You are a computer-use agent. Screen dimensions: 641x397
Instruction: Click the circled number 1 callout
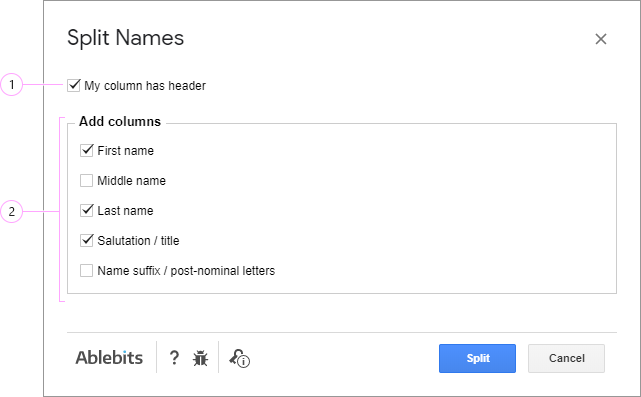11,85
